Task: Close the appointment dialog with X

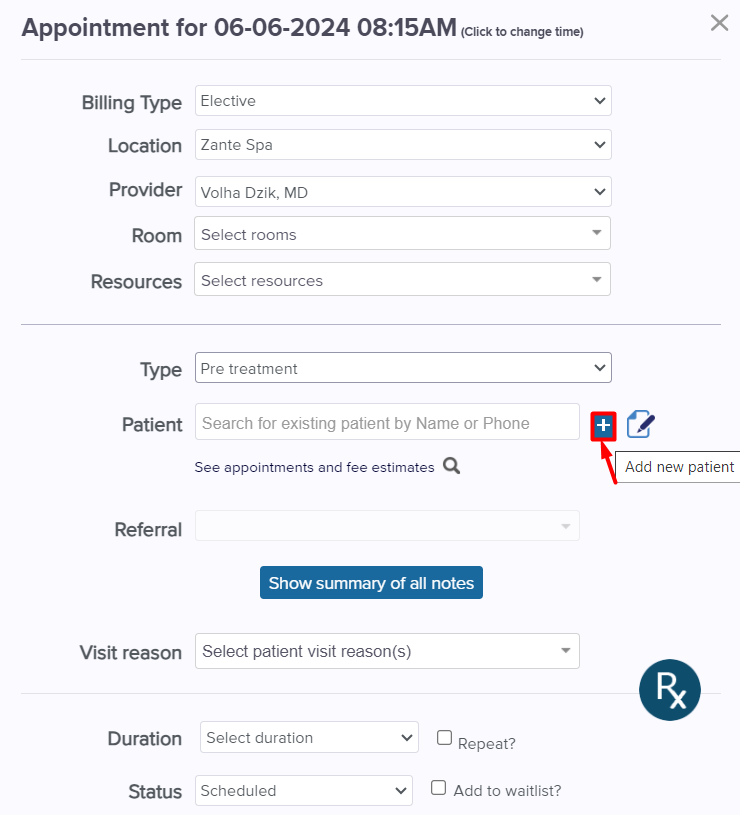Action: coord(719,23)
